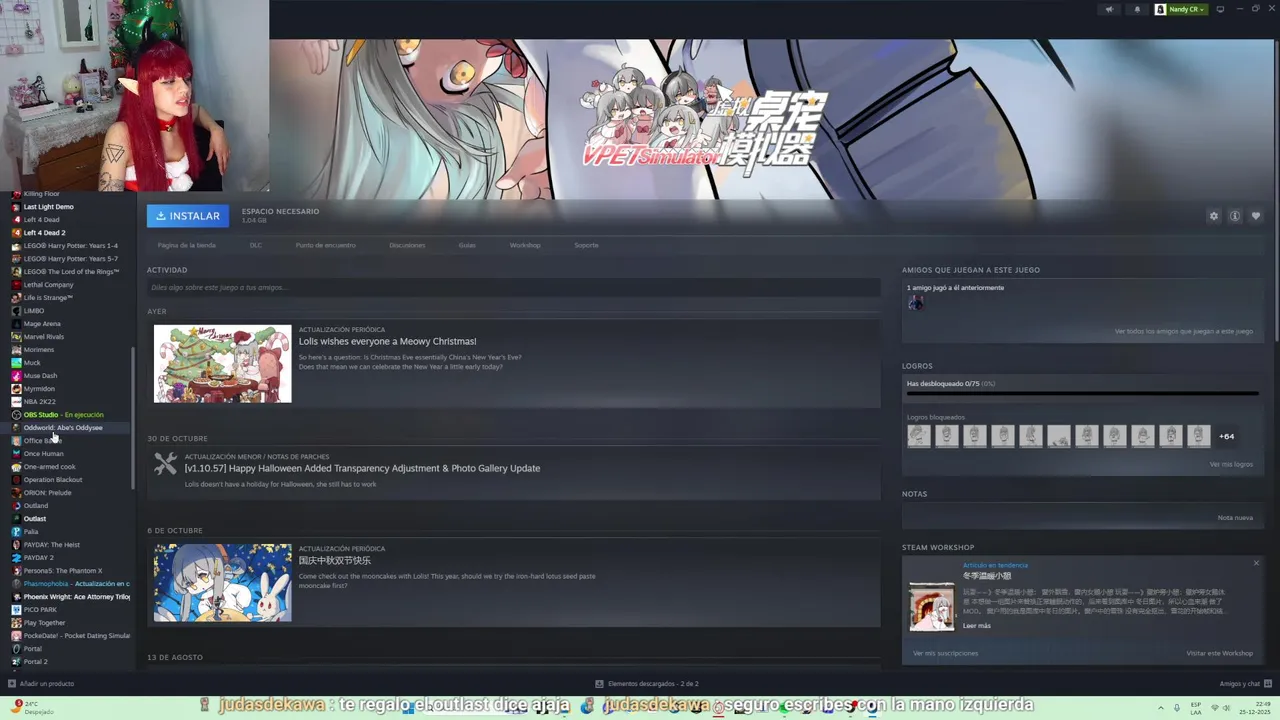Click the Muck game icon
1280x720 pixels.
[16, 363]
